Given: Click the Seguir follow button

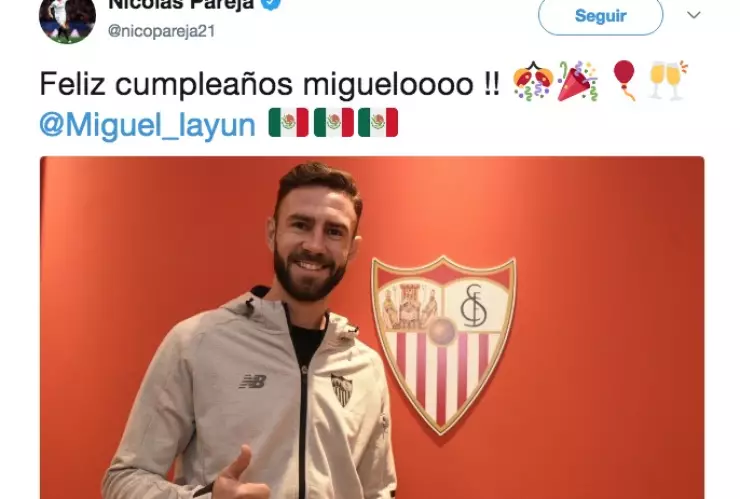Looking at the screenshot, I should (600, 16).
